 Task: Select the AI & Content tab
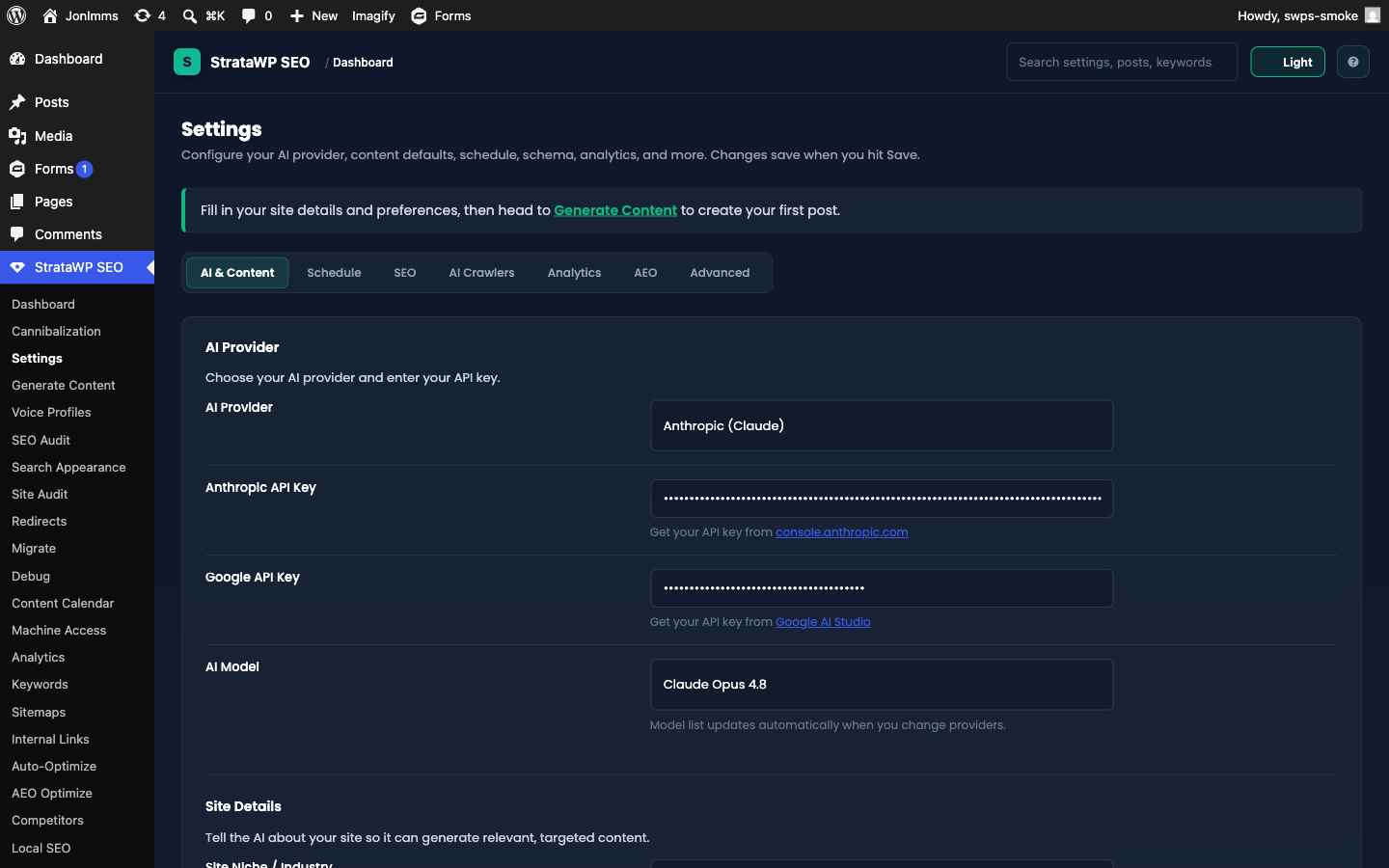click(x=237, y=273)
